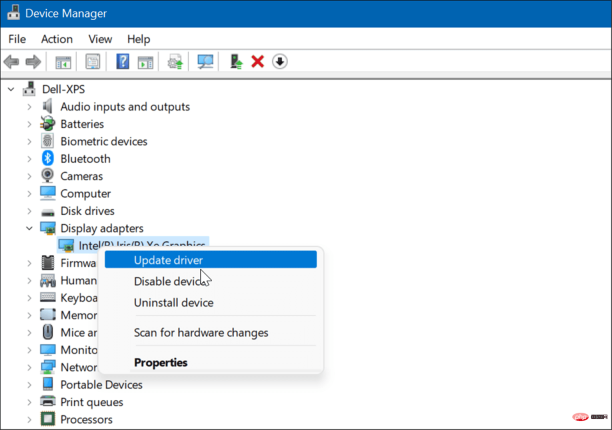612x430 pixels.
Task: Click the Bluetooth logo icon
Action: (x=48, y=158)
